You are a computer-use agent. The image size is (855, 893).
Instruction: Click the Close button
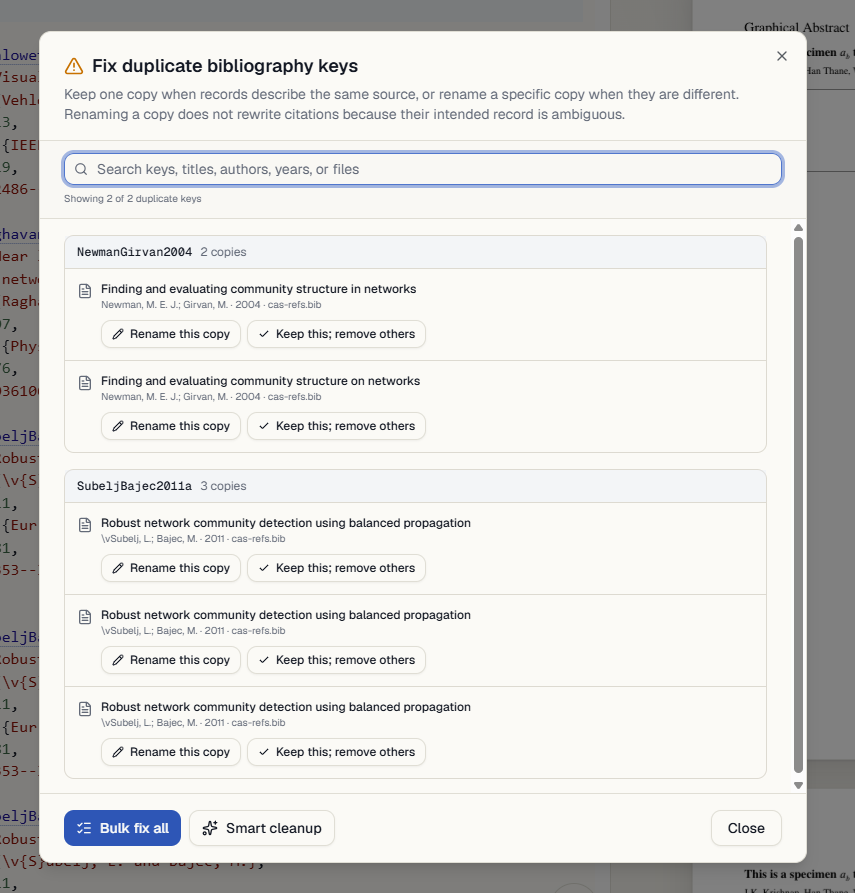coord(746,828)
